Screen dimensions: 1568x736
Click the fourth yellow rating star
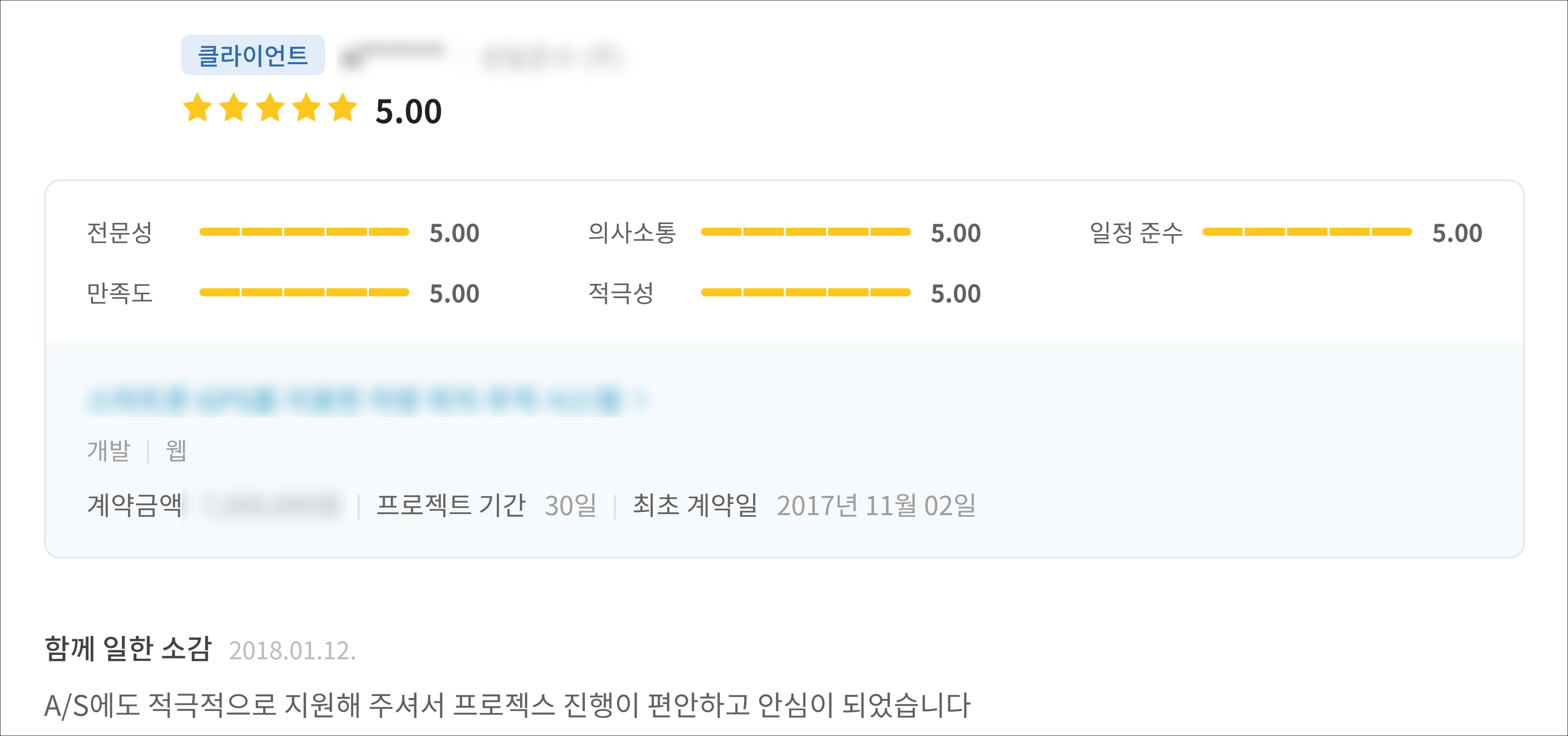pyautogui.click(x=307, y=108)
